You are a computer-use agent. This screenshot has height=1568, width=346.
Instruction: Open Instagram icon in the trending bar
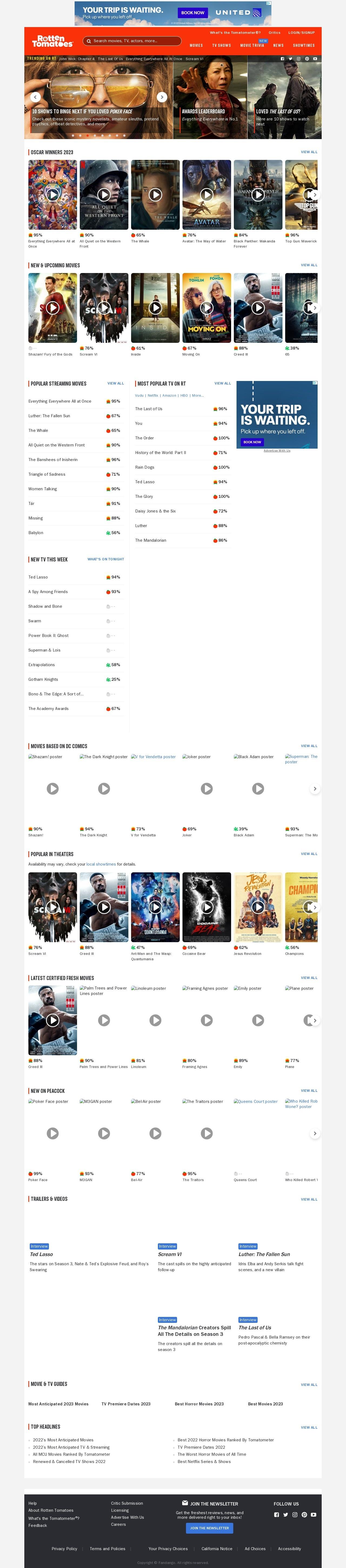point(299,59)
